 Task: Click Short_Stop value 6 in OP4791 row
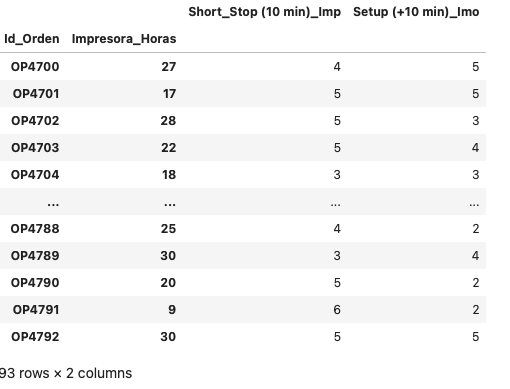[337, 310]
